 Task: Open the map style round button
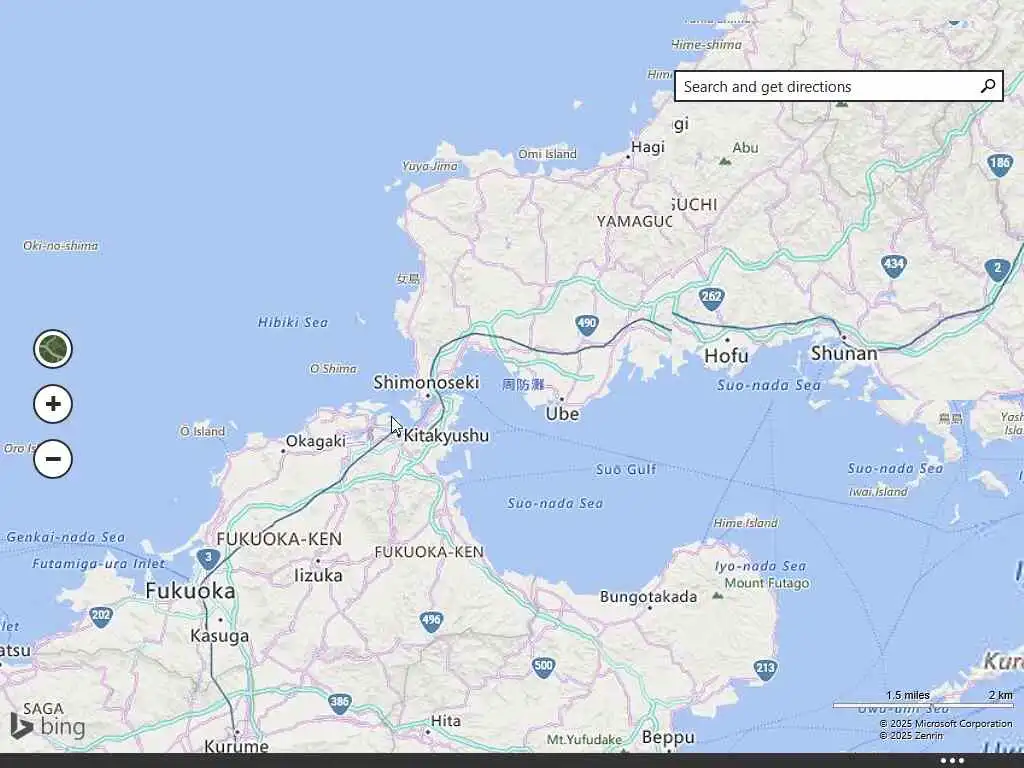pos(53,349)
